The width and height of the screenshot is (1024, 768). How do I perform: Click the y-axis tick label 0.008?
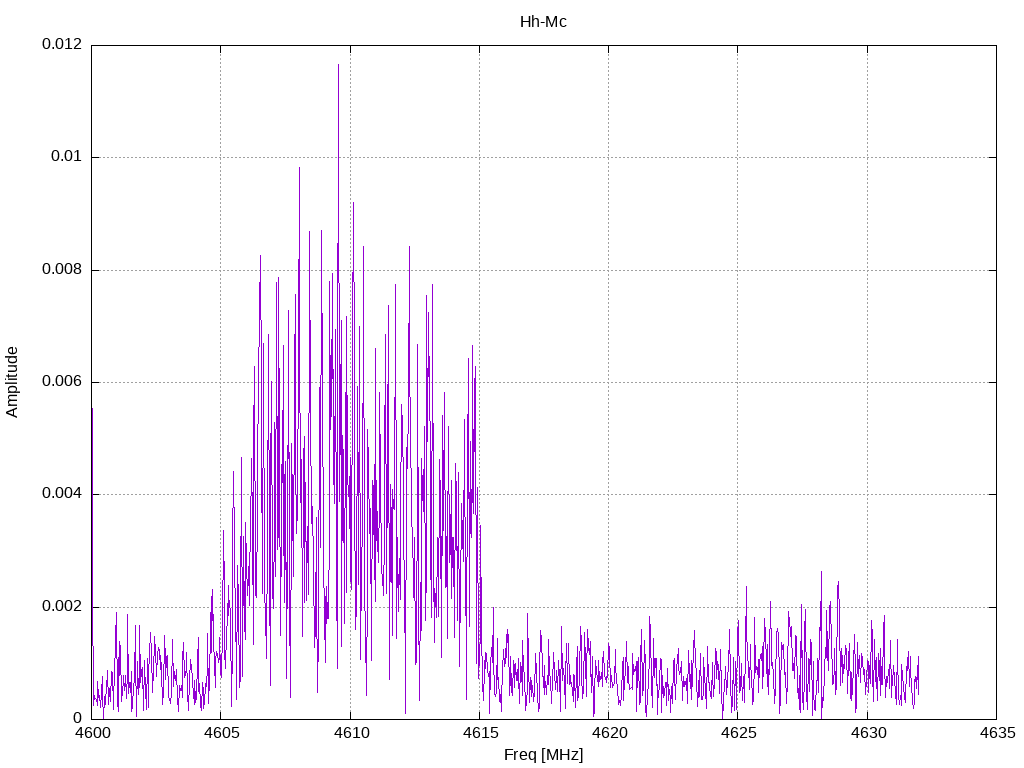(x=62, y=270)
